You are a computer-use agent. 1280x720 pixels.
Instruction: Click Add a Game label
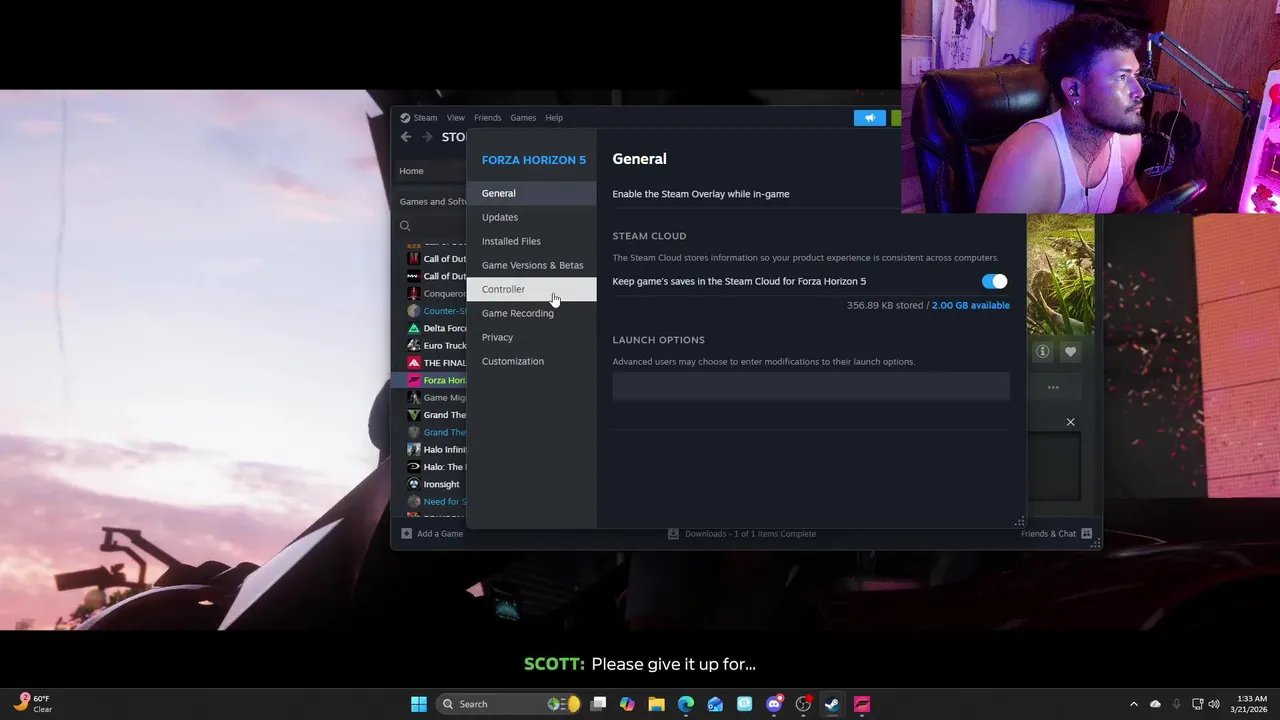[440, 534]
